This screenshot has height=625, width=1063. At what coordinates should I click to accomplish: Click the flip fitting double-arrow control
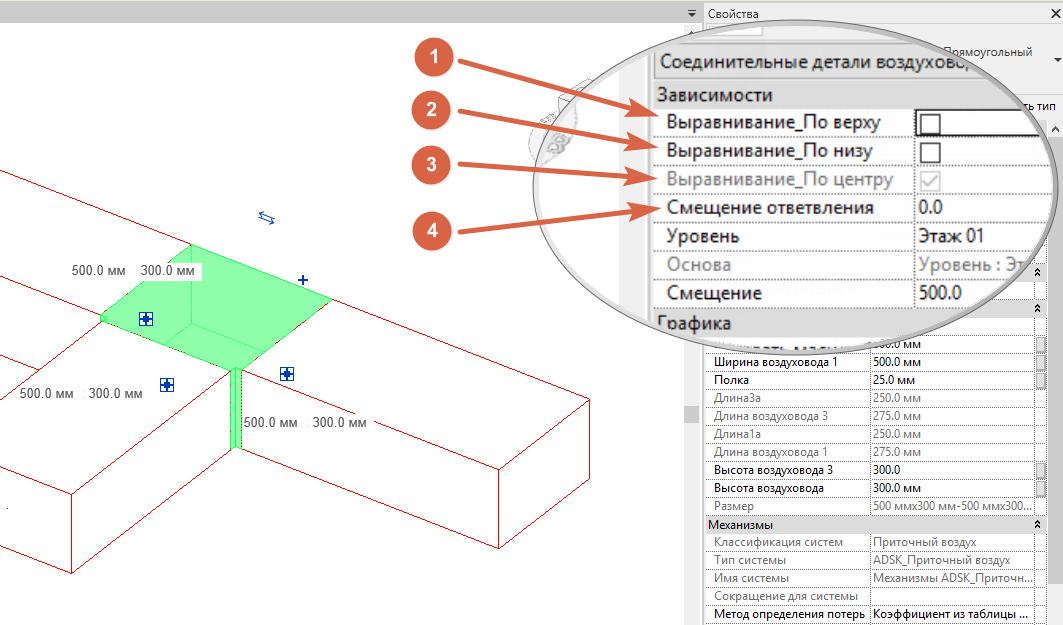point(266,218)
